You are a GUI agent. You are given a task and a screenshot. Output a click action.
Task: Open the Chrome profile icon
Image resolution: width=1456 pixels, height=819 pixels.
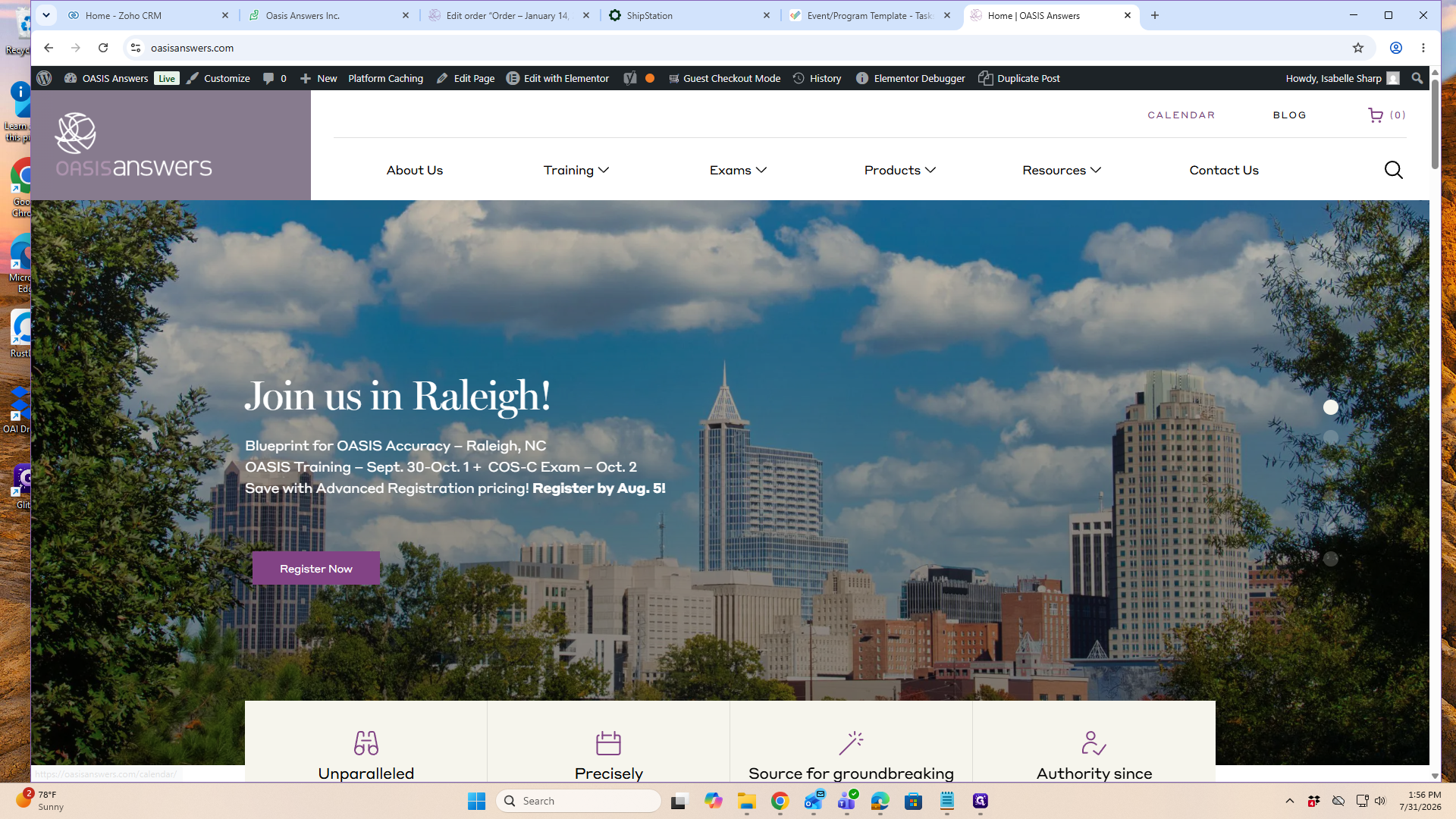coord(1395,48)
